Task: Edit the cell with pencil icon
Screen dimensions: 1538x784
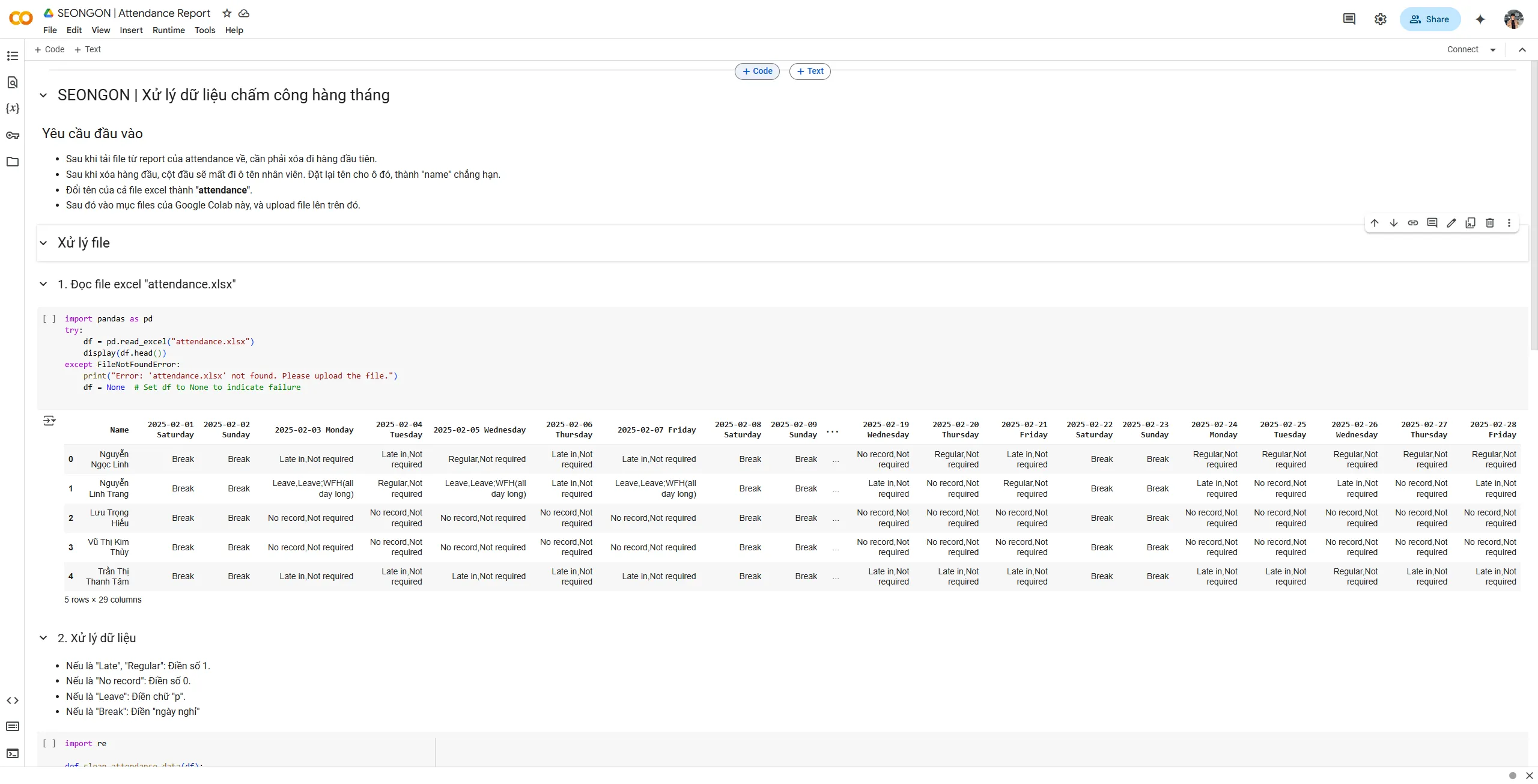Action: (1451, 223)
